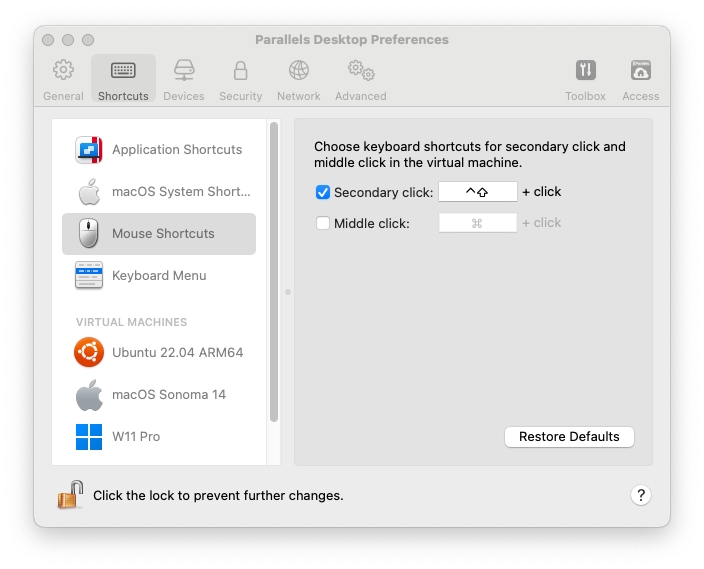This screenshot has height=569, width=704.
Task: Select Ubuntu 22.04 ARM64 virtual machine
Action: click(160, 353)
